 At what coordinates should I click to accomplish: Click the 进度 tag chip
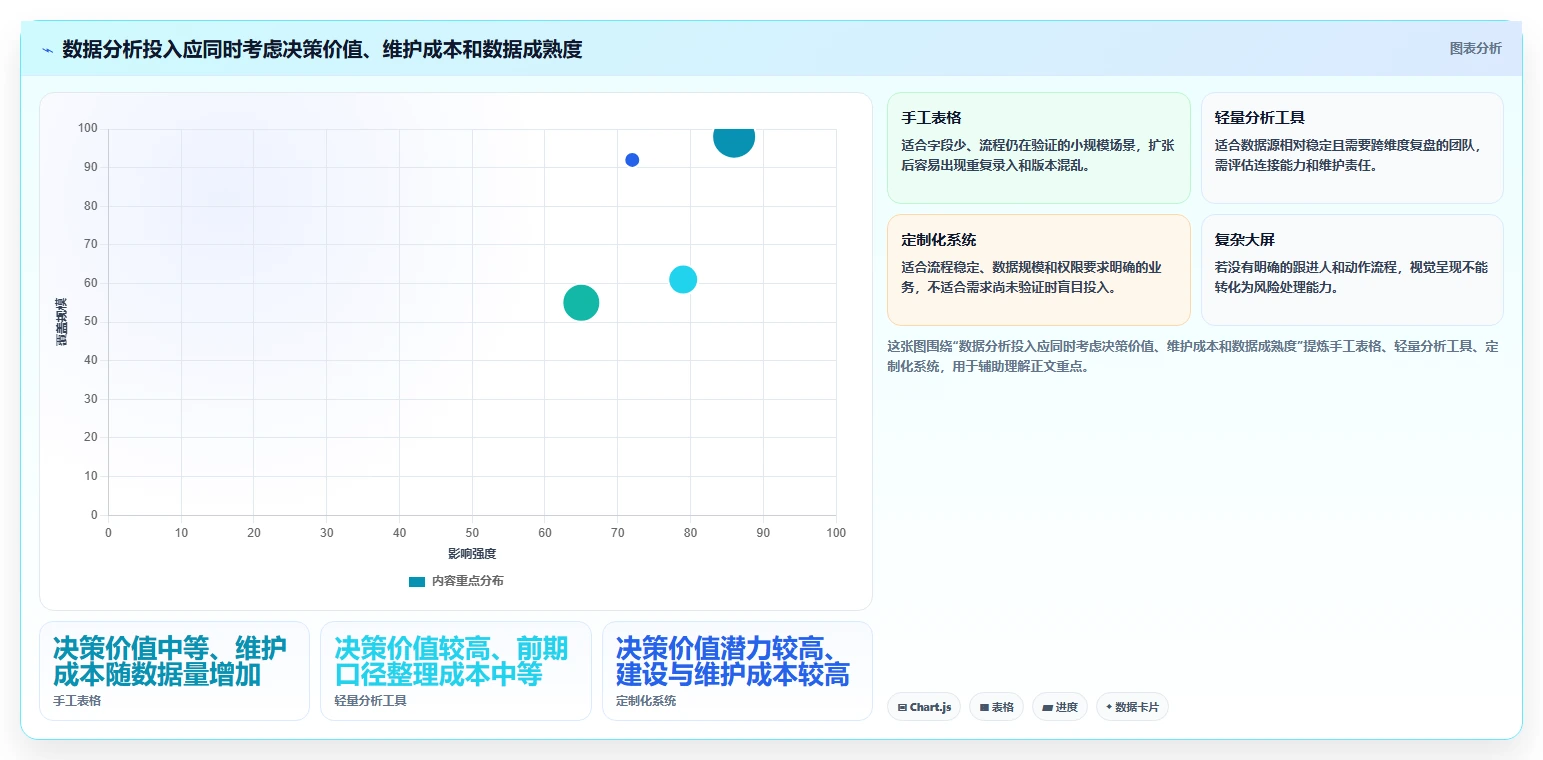click(x=1060, y=707)
